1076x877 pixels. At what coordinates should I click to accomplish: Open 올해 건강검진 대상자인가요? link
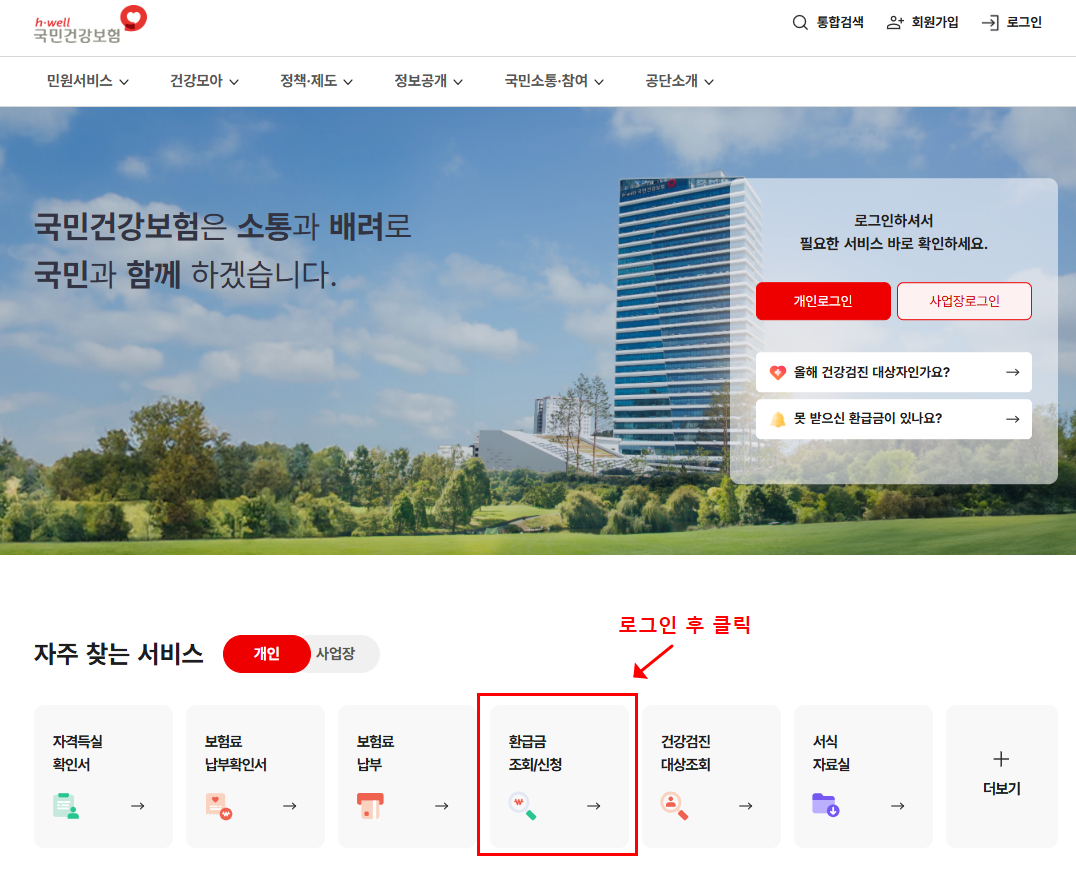point(893,373)
